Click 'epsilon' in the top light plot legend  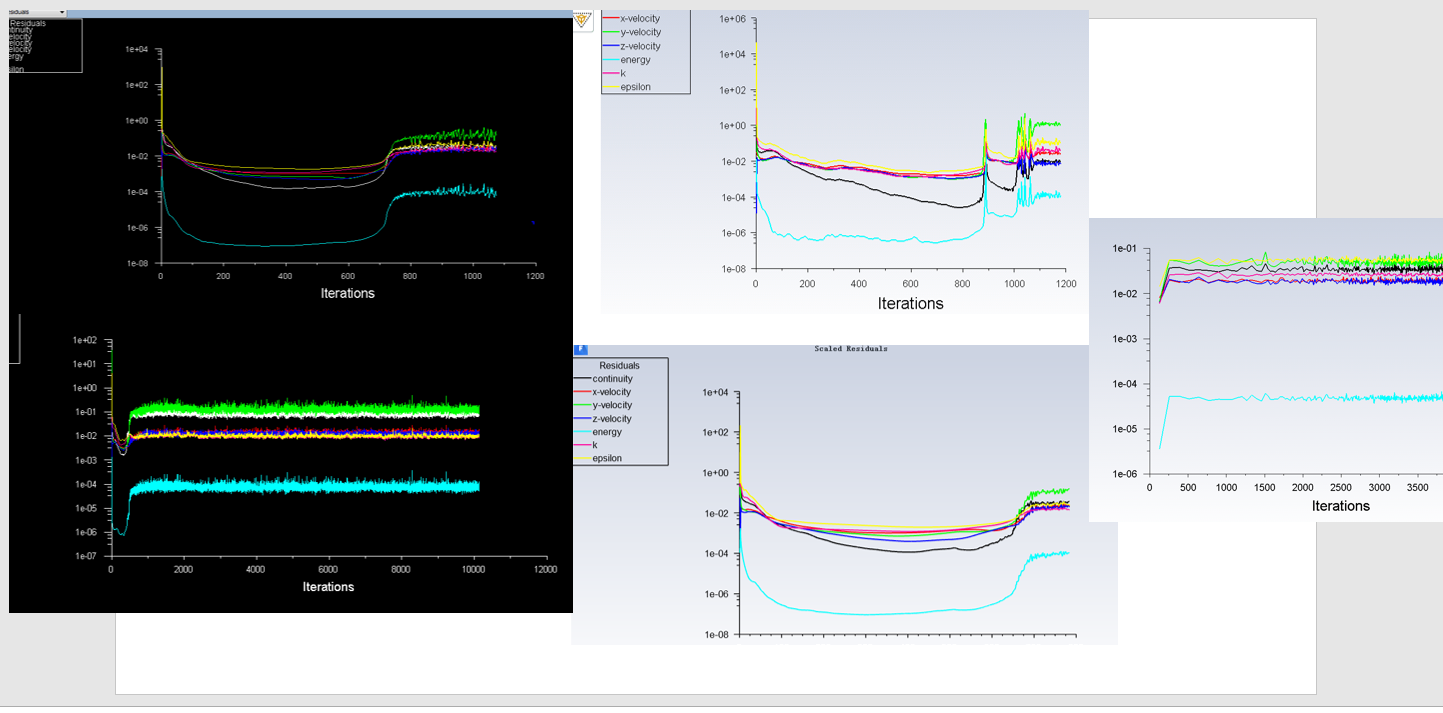point(636,87)
